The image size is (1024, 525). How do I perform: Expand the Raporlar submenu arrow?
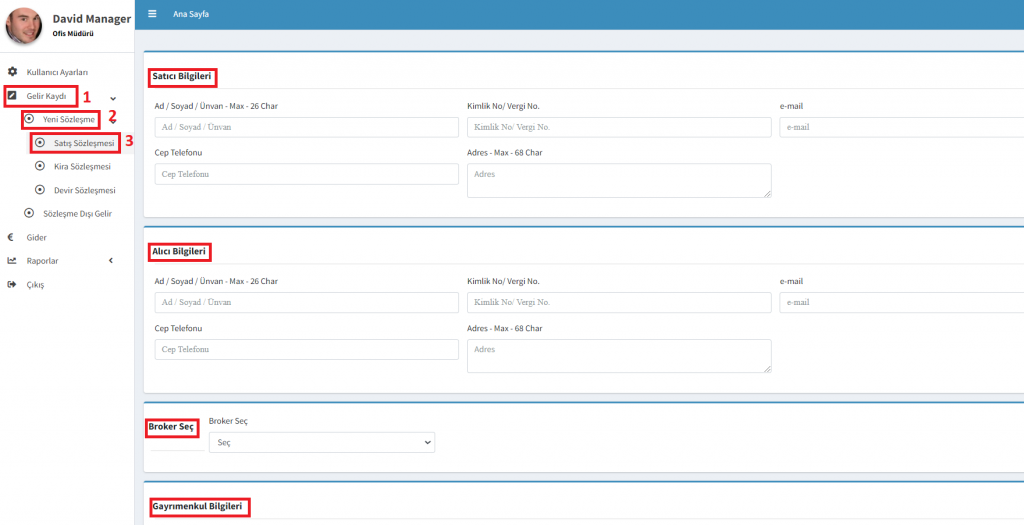[111, 261]
